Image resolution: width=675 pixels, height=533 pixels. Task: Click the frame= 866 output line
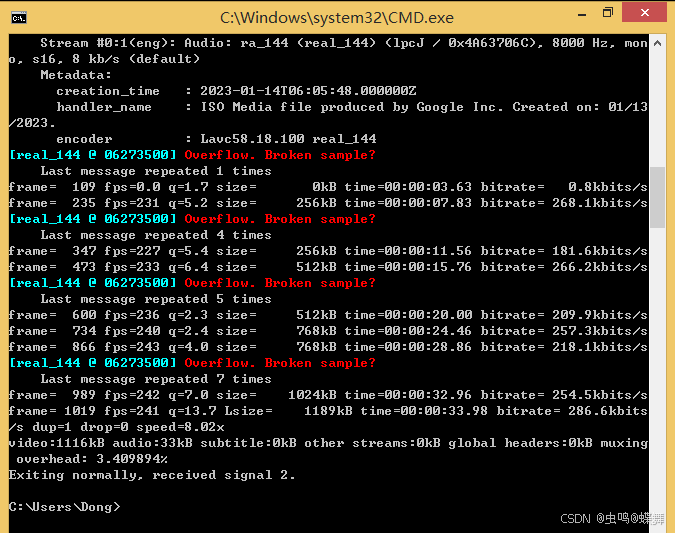[x=328, y=347]
